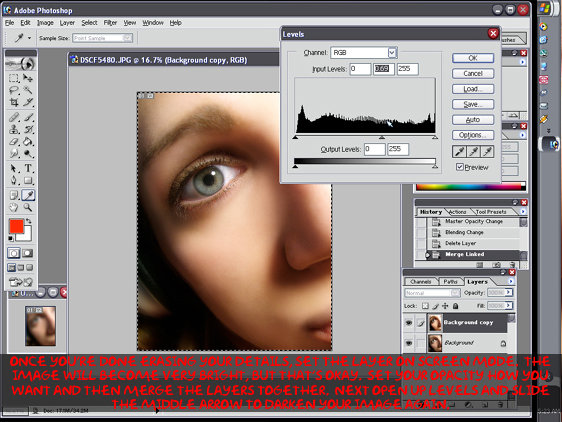Select the Lasso tool
562x422 pixels.
14,90
